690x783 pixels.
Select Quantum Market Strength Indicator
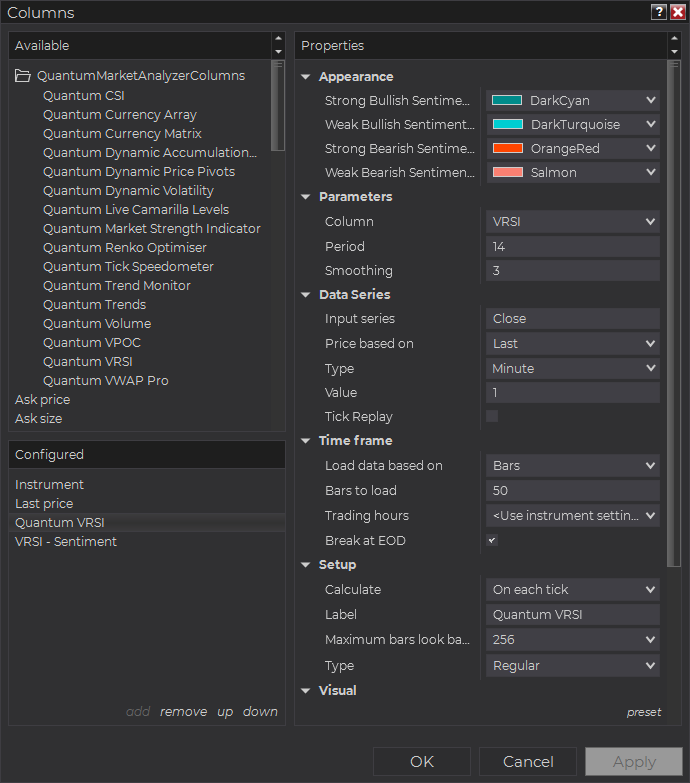[x=152, y=229]
